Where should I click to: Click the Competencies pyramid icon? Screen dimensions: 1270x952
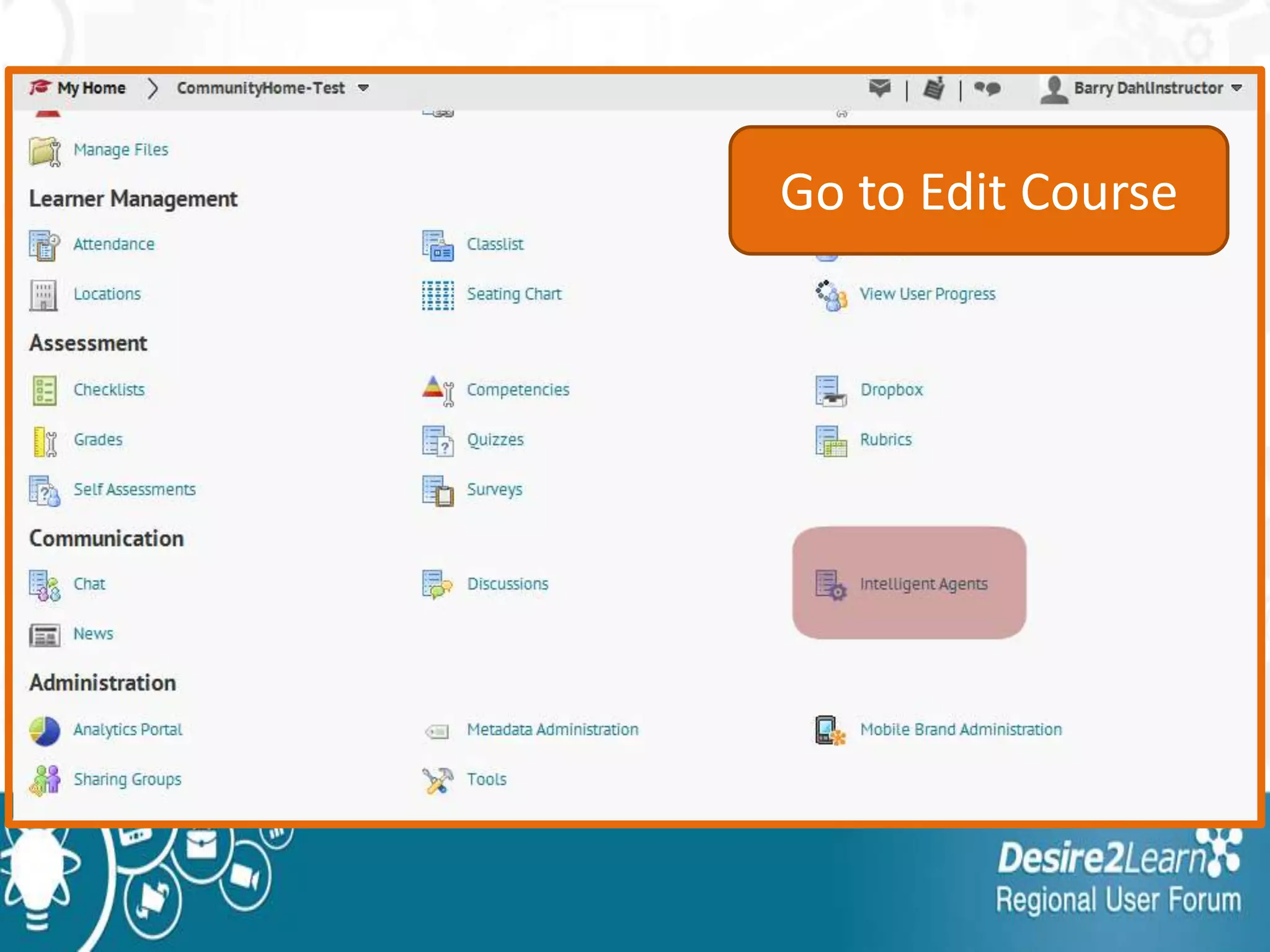point(438,390)
